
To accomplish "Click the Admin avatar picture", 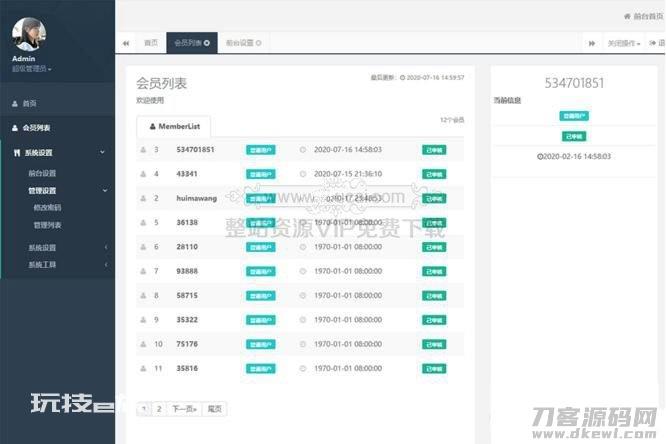I will click(x=29, y=34).
